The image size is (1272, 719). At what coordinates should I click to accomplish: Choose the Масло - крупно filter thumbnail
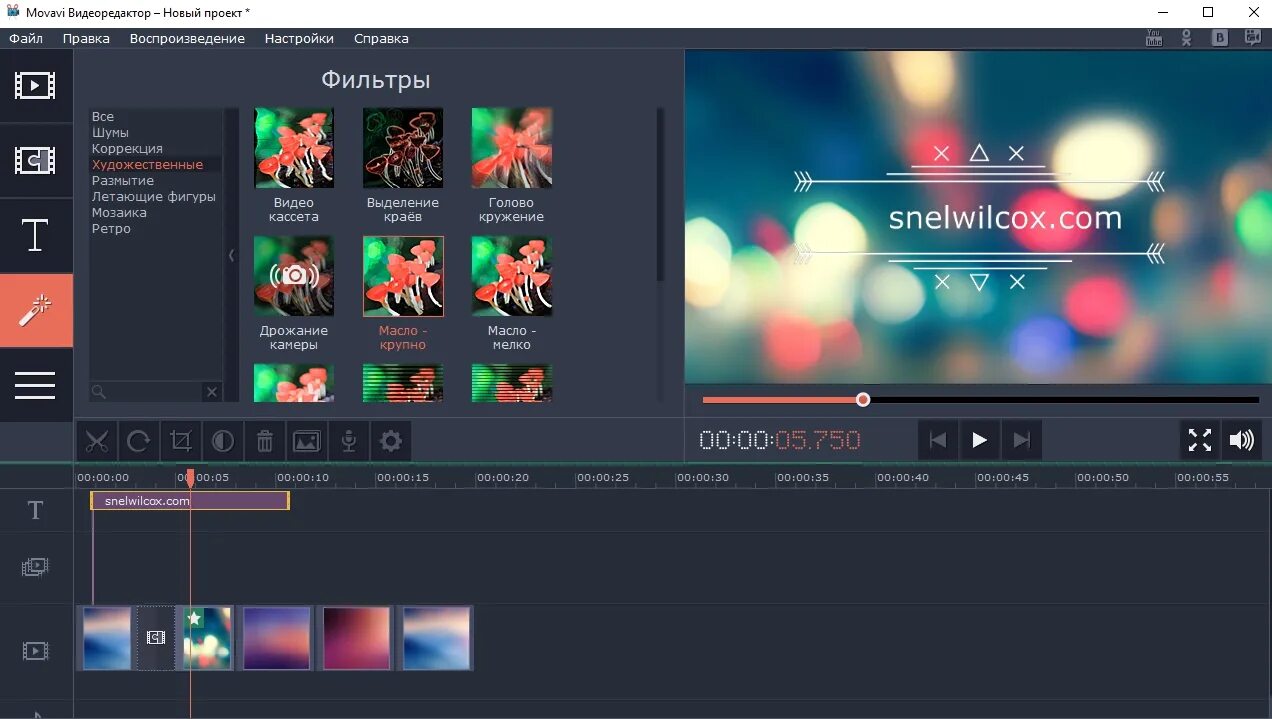click(403, 276)
